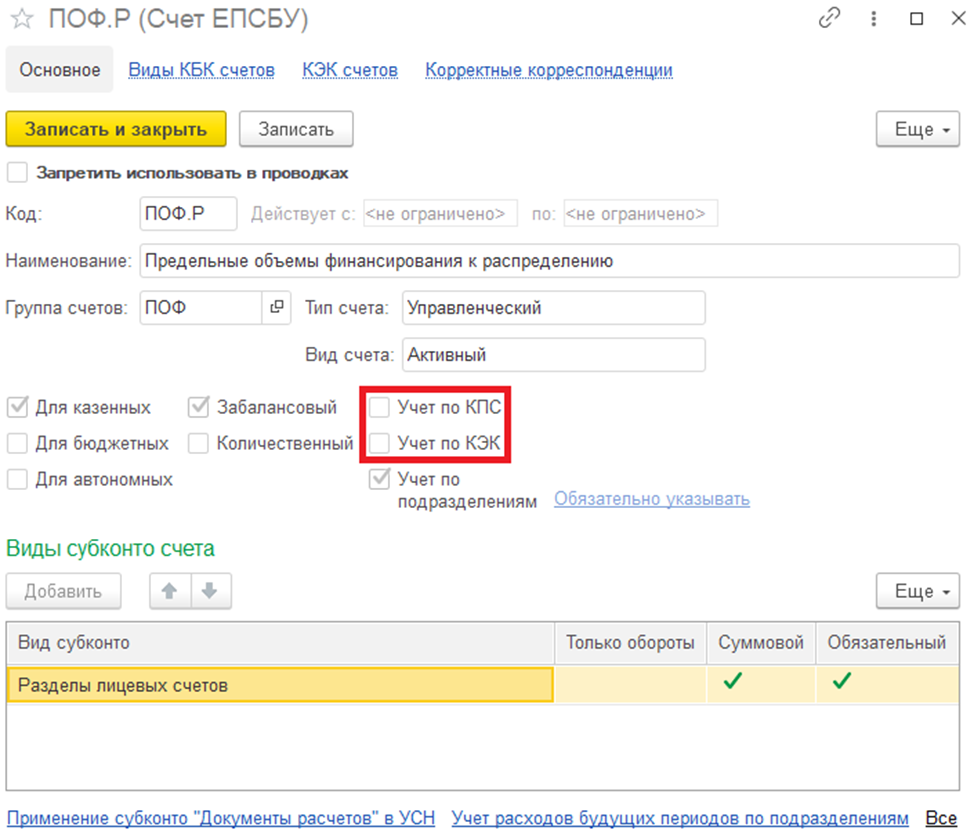Click Записать и закрыть
Viewport: 974px width, 834px height.
click(x=116, y=129)
